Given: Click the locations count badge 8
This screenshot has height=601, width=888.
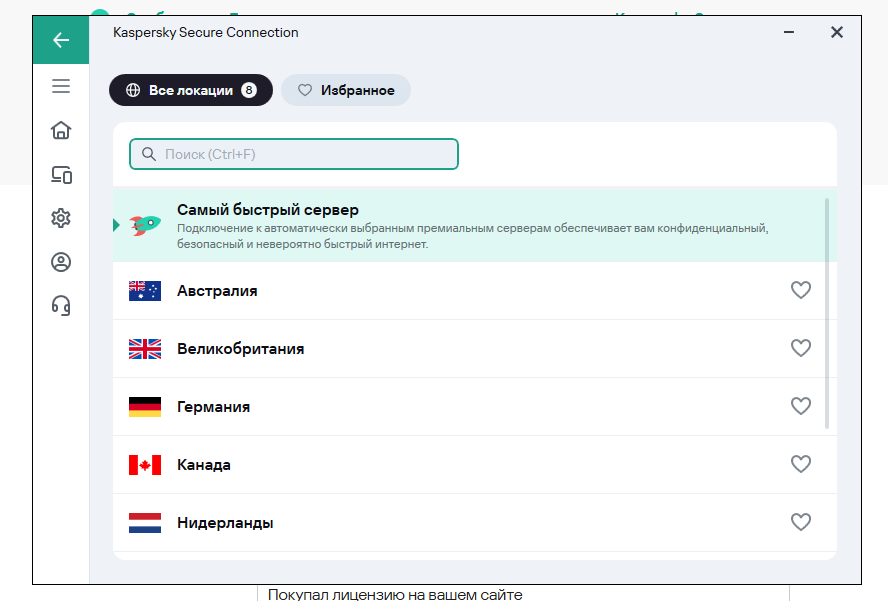Looking at the screenshot, I should click(x=249, y=90).
